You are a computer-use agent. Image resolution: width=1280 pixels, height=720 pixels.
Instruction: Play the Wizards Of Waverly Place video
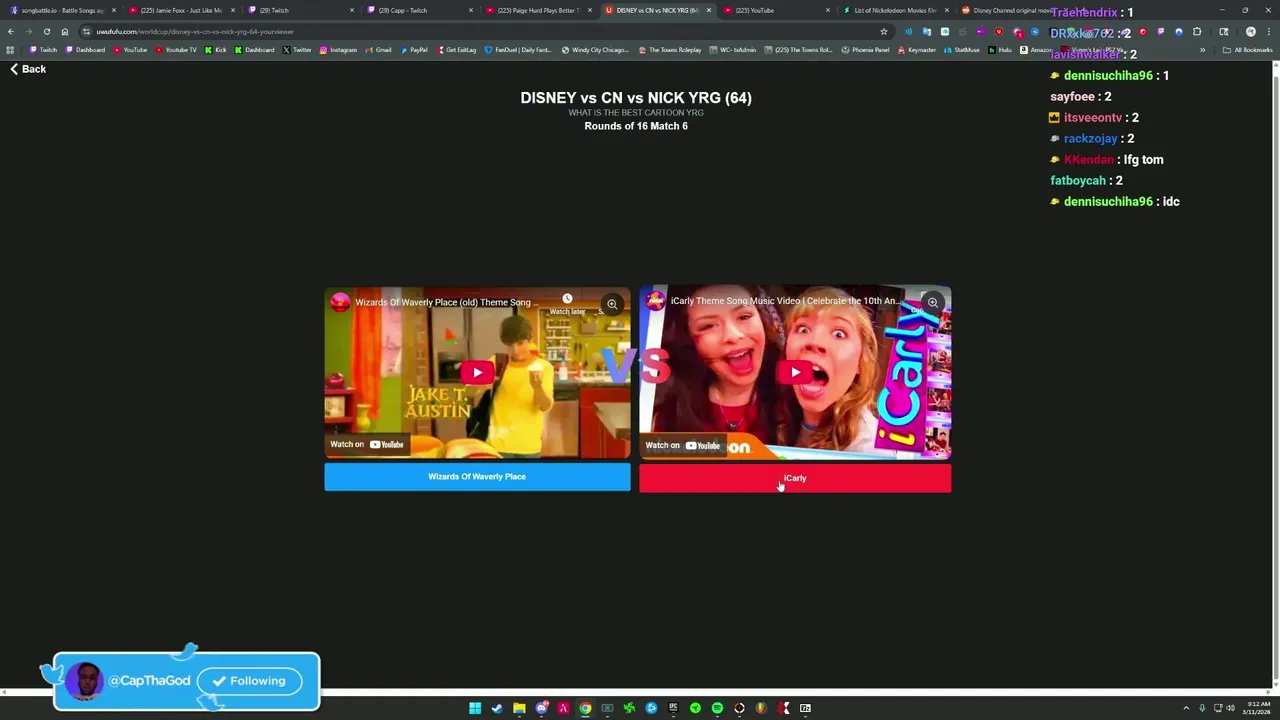[477, 372]
